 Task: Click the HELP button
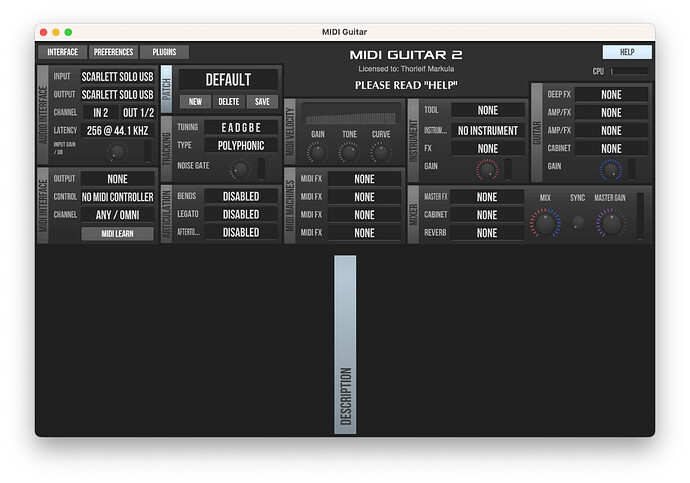pos(627,52)
